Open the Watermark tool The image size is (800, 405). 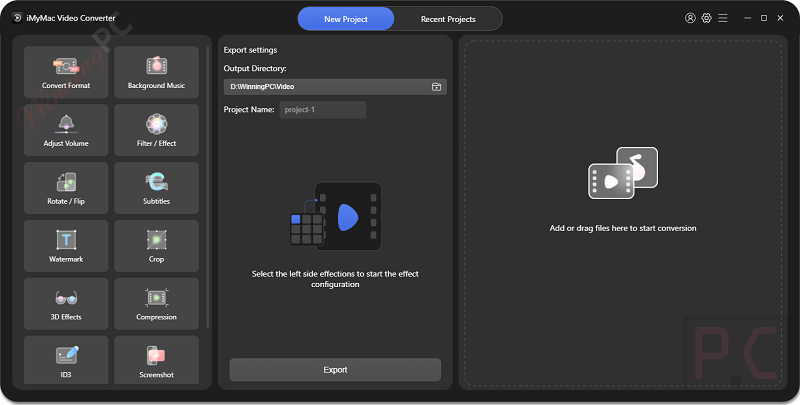point(66,246)
